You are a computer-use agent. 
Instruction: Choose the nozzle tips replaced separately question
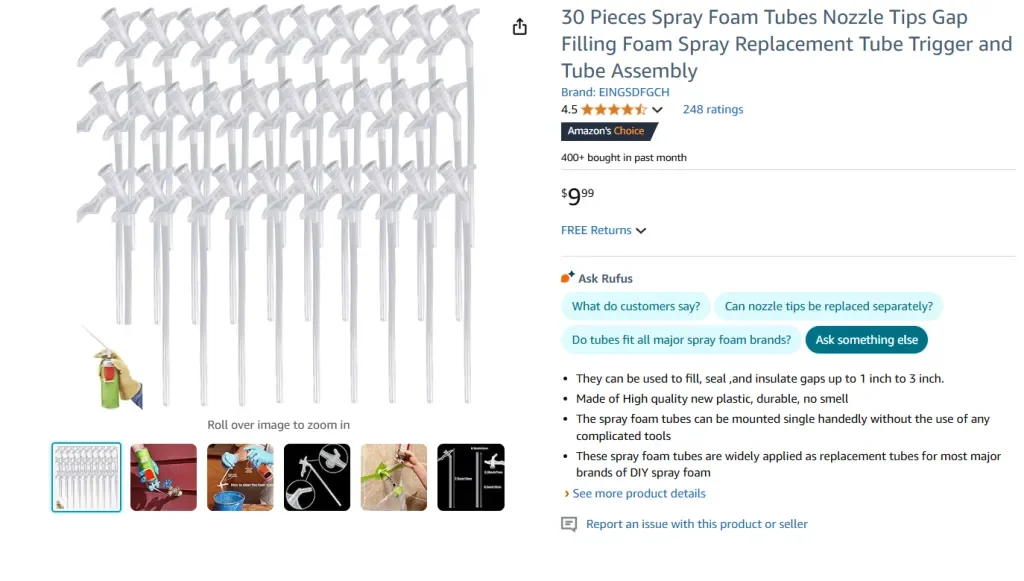point(828,307)
